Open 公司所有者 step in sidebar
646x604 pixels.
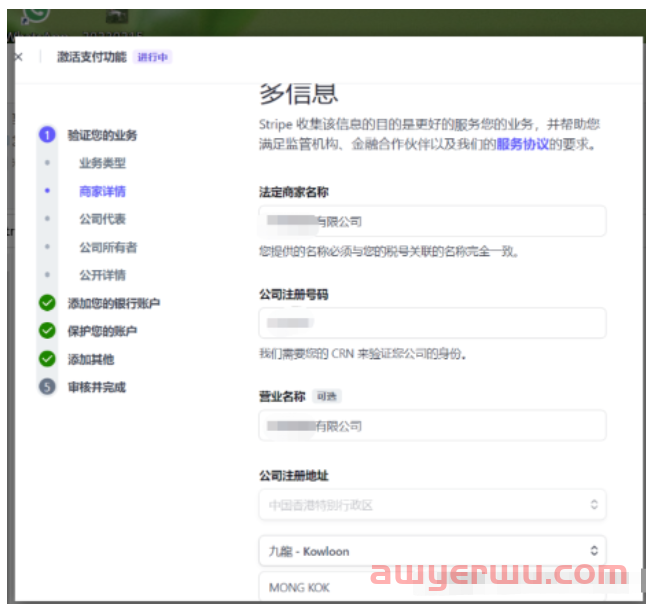pos(108,247)
